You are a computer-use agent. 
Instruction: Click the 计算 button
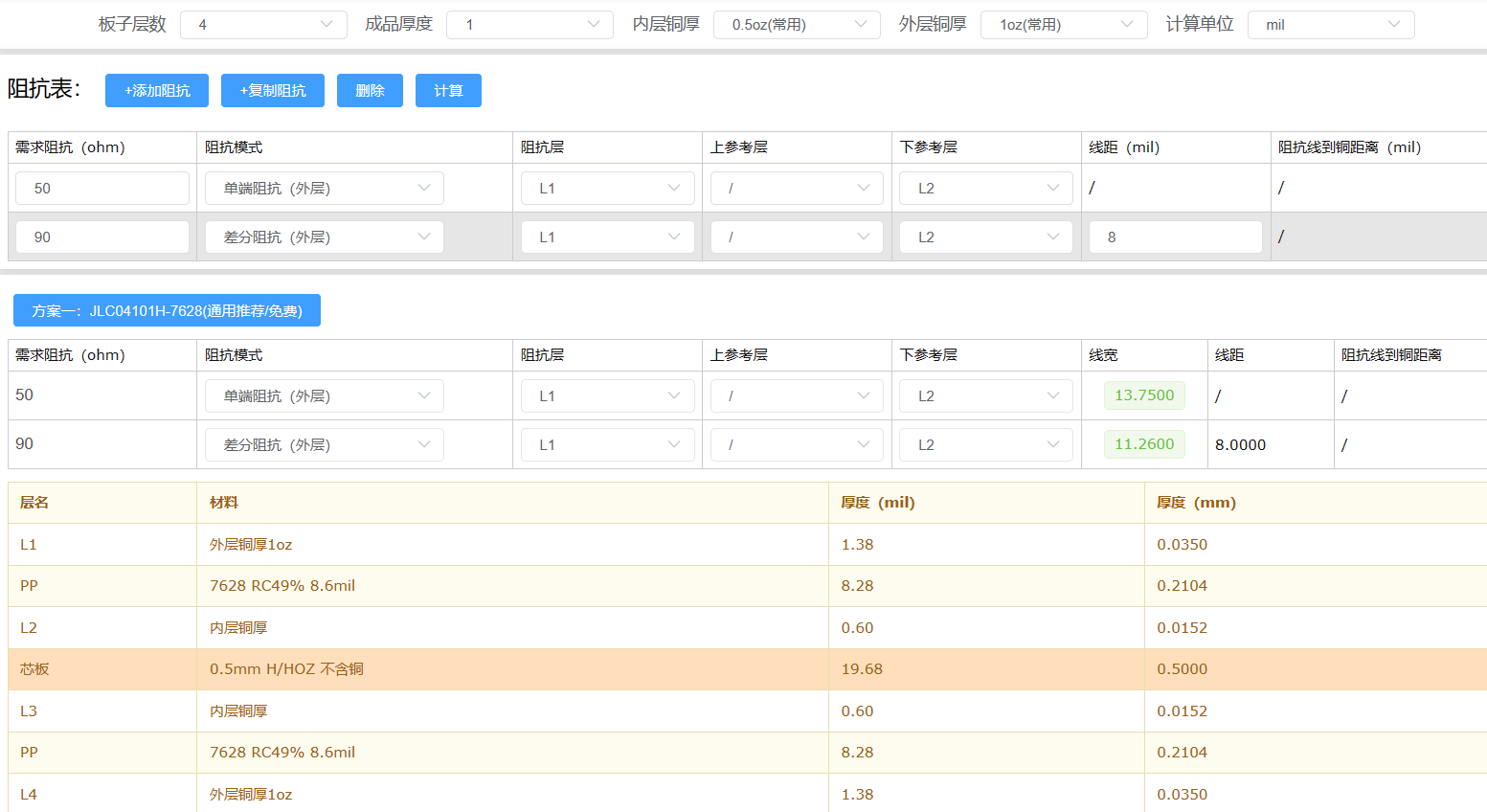pos(448,90)
